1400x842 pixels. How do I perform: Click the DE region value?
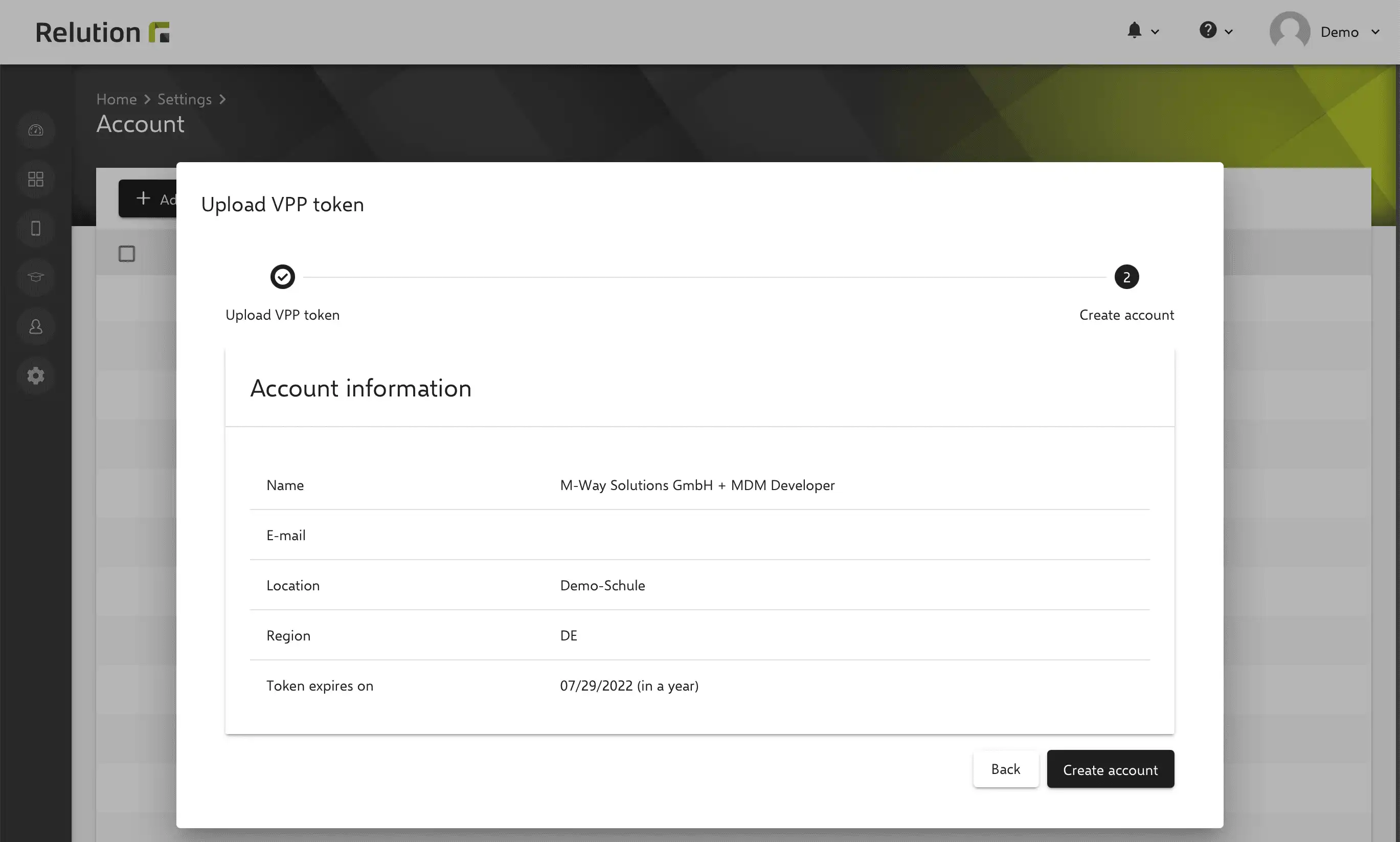pyautogui.click(x=568, y=635)
